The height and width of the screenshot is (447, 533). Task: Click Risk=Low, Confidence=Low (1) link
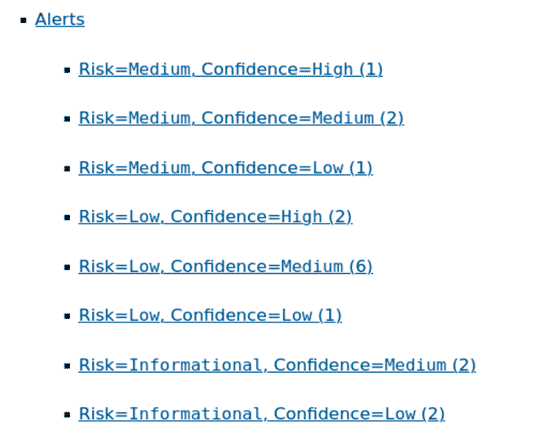(210, 315)
